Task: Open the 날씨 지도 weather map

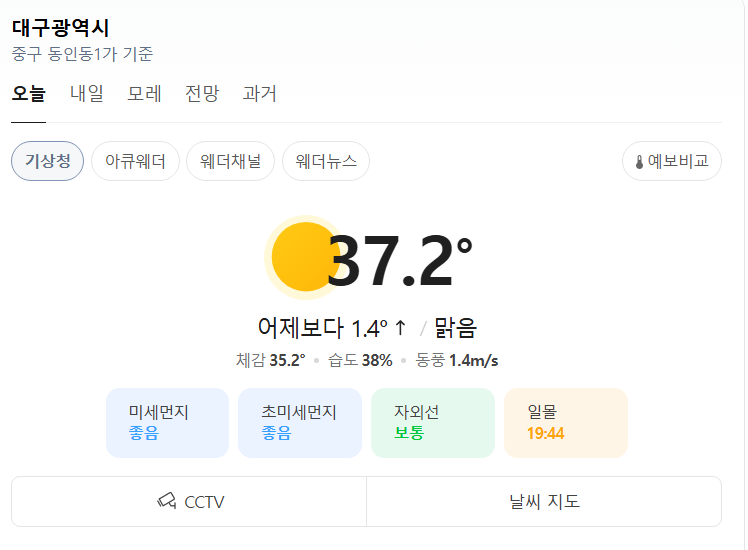Action: coord(544,501)
